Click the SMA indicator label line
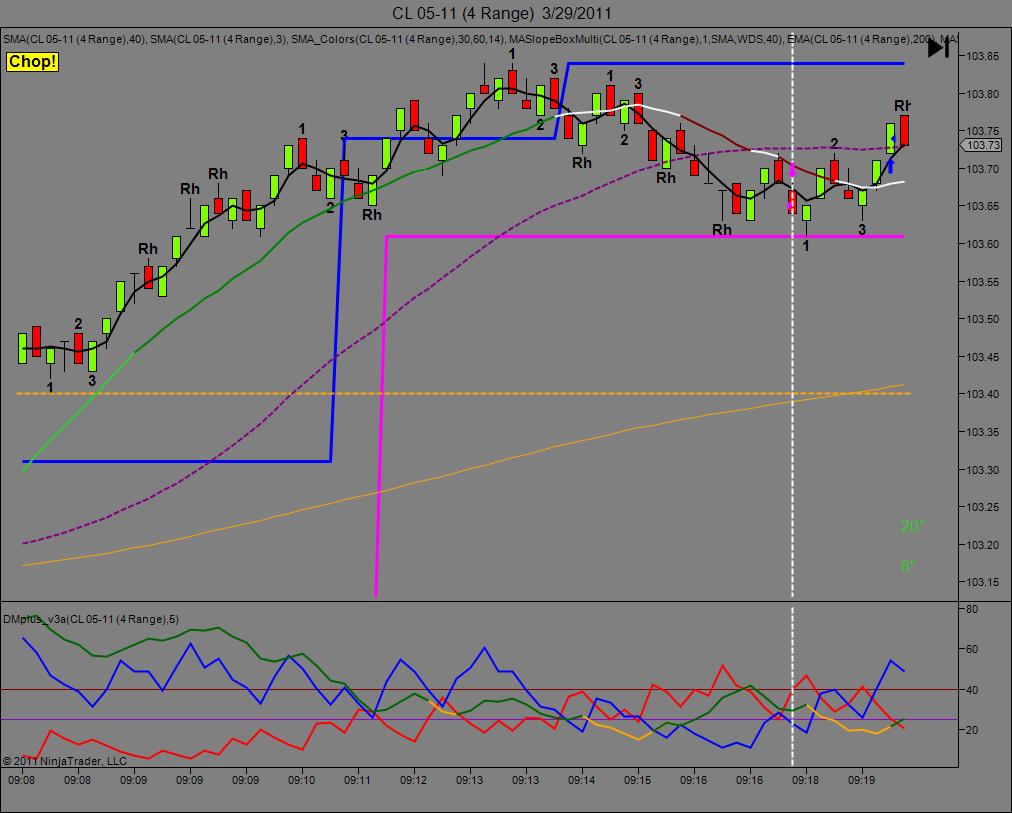 point(480,39)
